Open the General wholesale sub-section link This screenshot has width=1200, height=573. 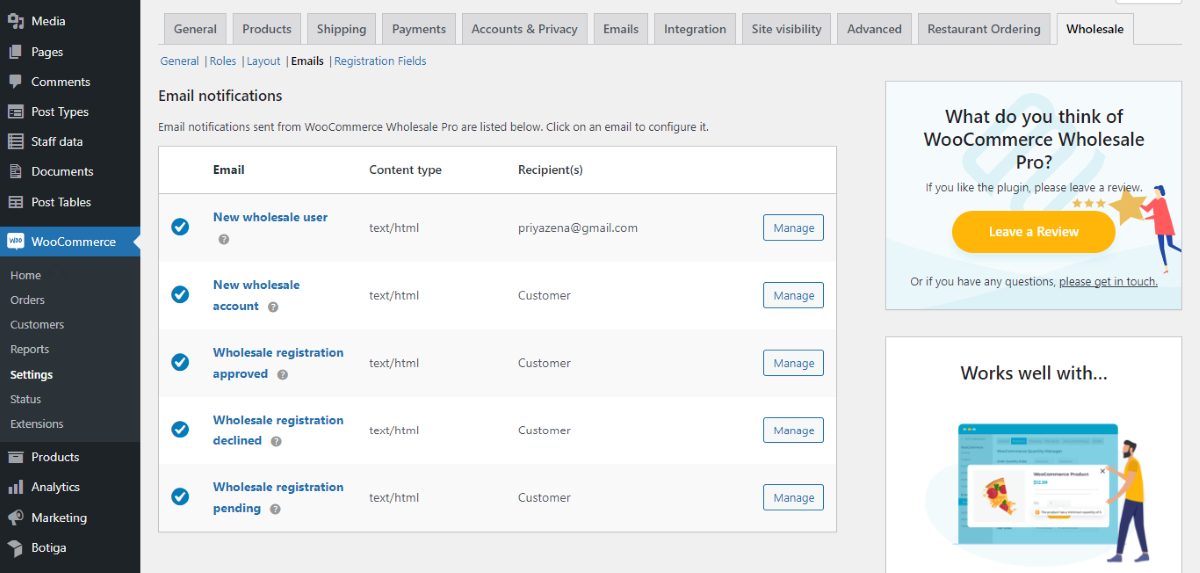point(179,61)
